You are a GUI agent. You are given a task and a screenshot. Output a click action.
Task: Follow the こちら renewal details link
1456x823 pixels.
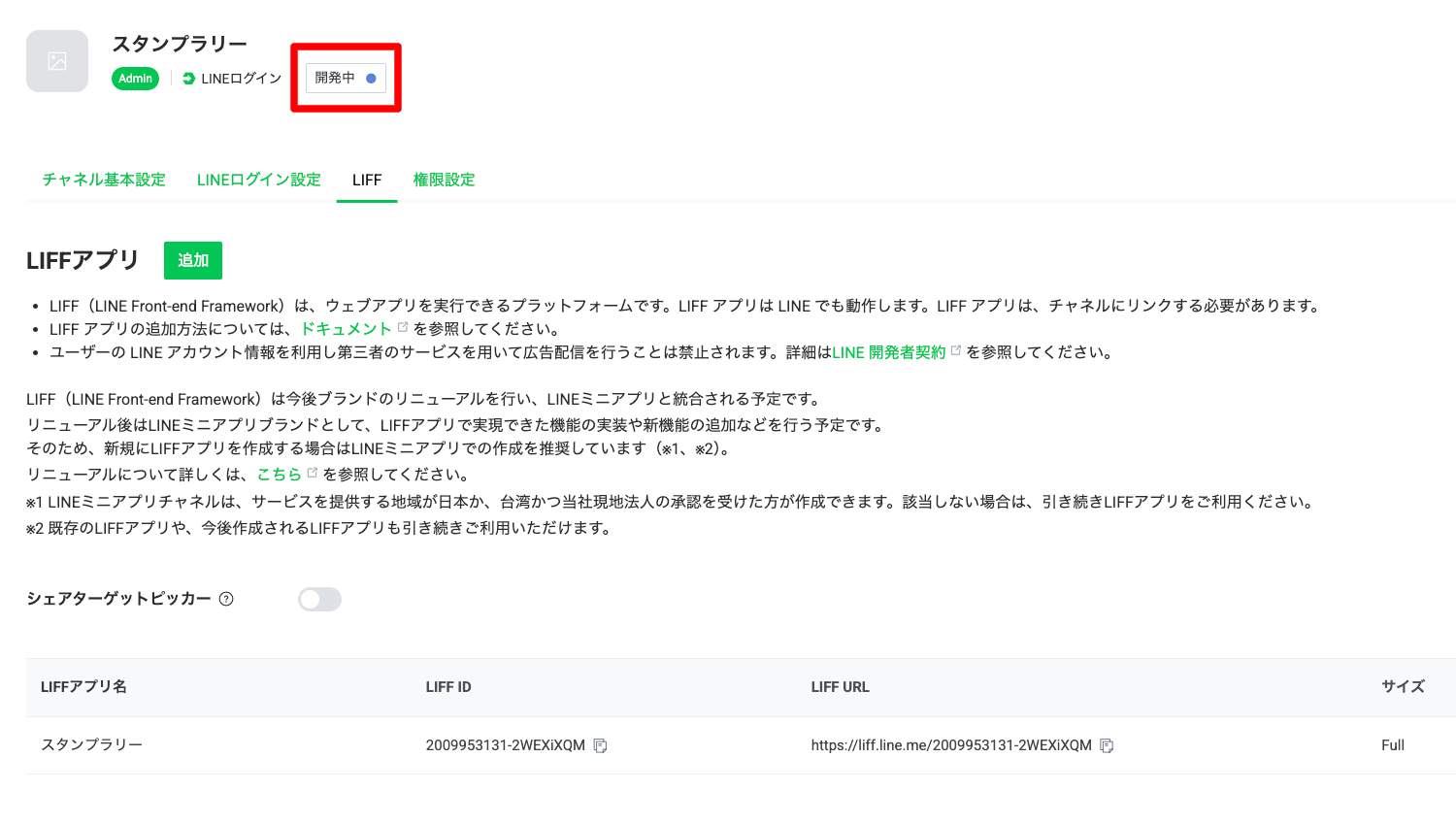point(279,475)
